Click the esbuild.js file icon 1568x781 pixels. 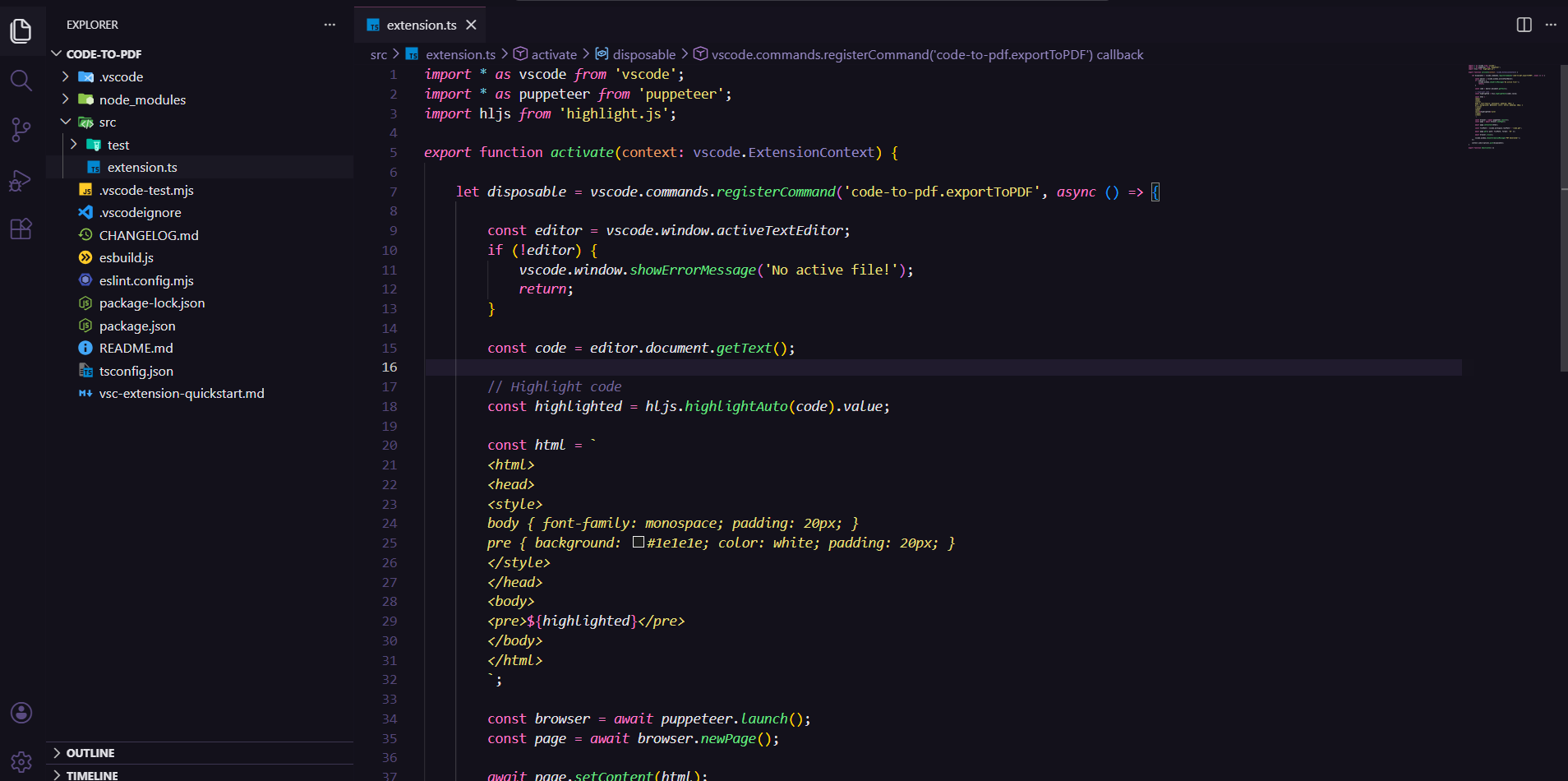tap(85, 257)
